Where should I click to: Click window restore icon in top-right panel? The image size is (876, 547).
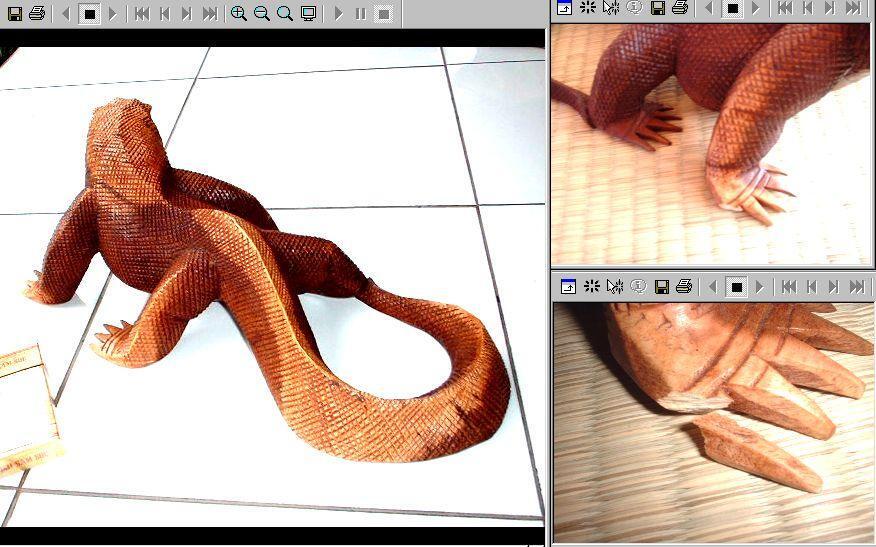click(564, 8)
